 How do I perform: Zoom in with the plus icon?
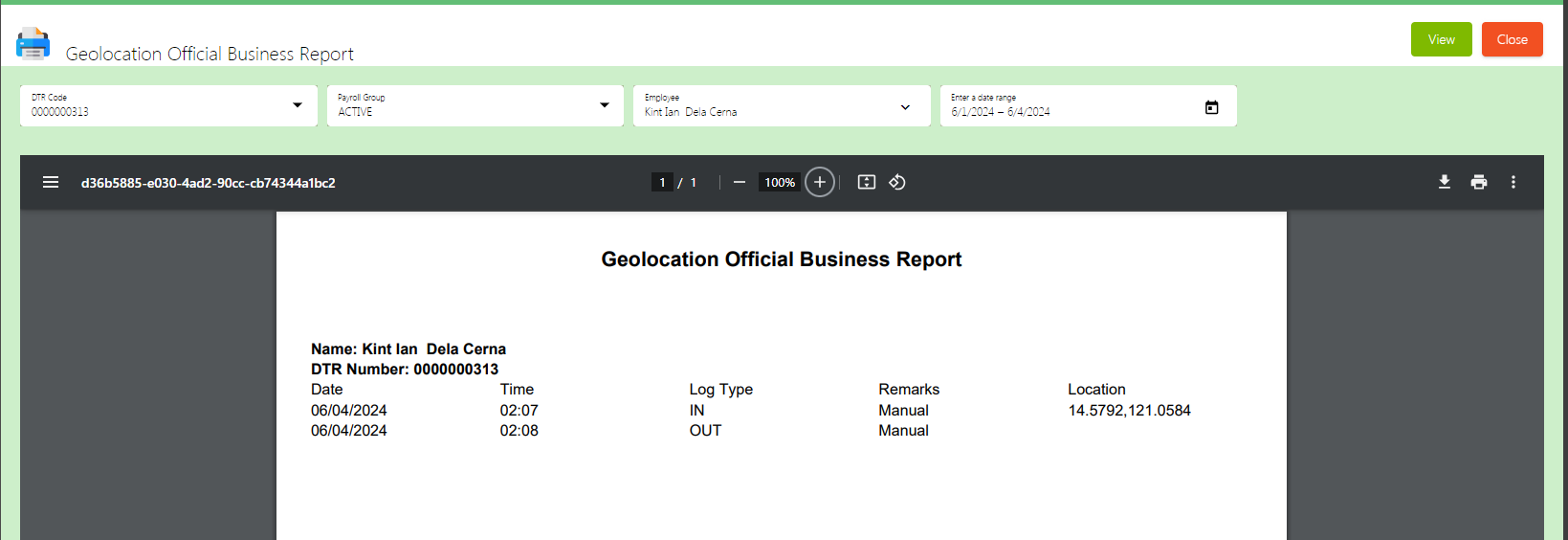pyautogui.click(x=820, y=182)
